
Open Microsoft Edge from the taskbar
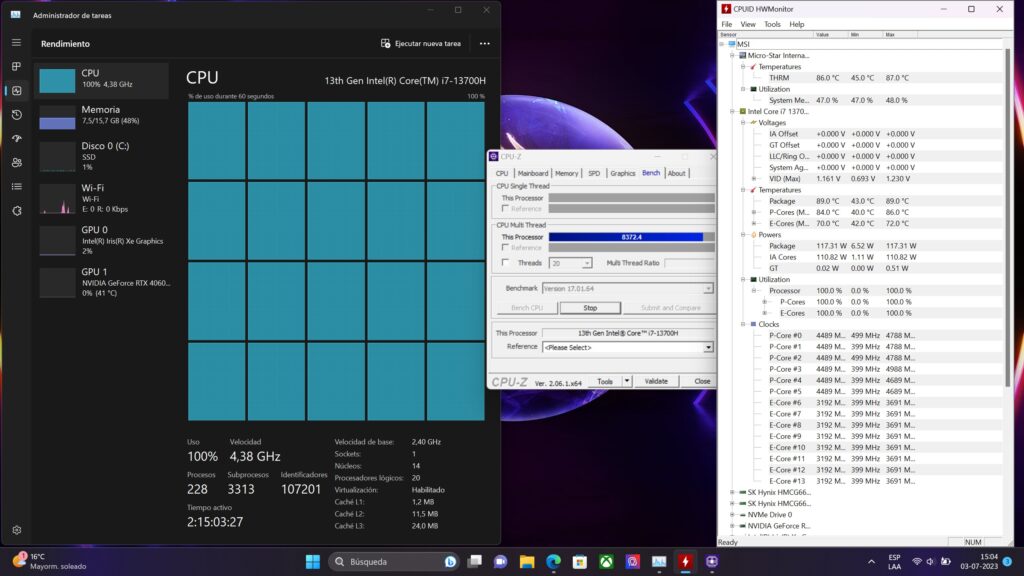click(553, 562)
